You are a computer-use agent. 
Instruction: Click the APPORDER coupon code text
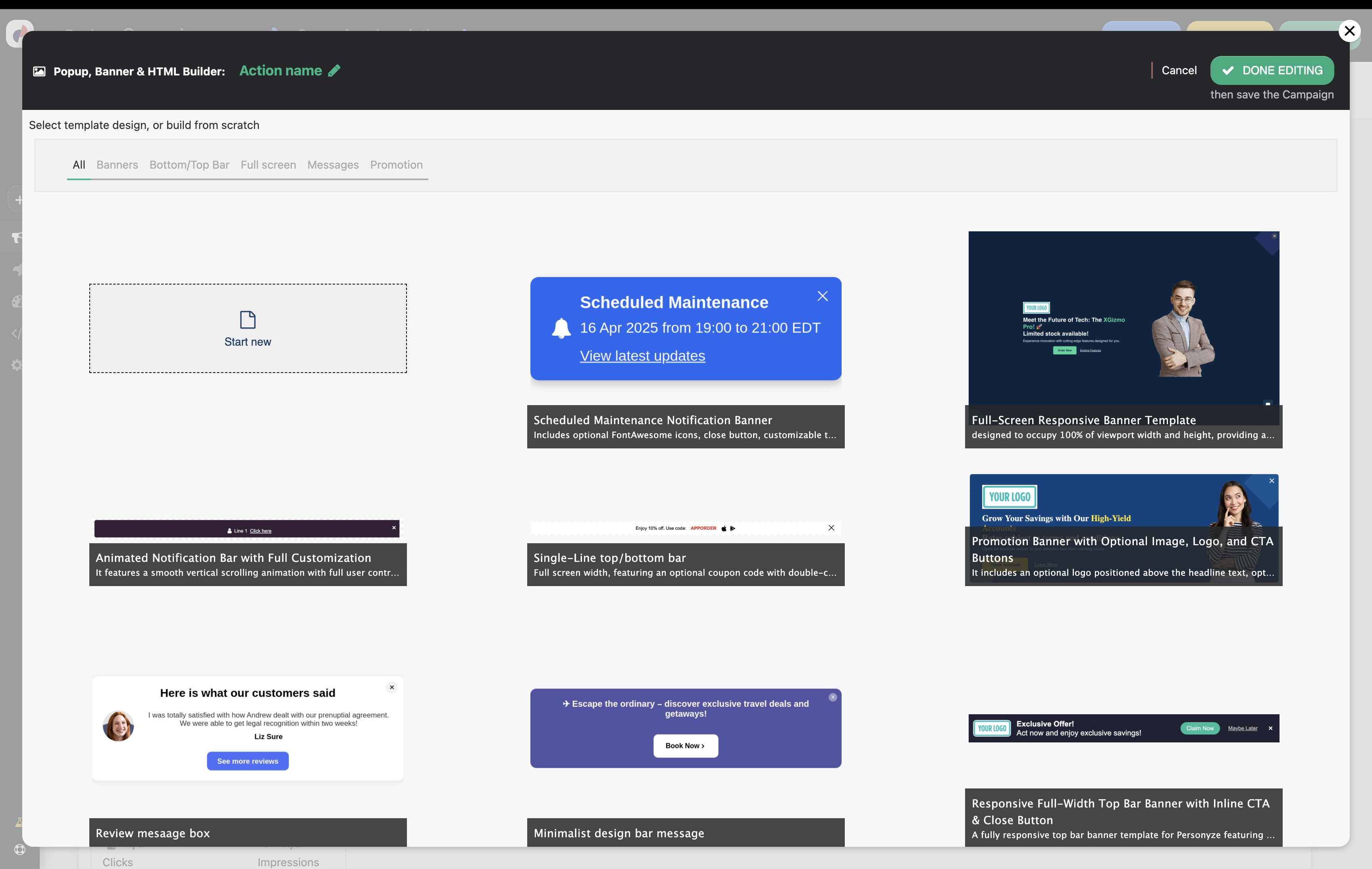(703, 529)
